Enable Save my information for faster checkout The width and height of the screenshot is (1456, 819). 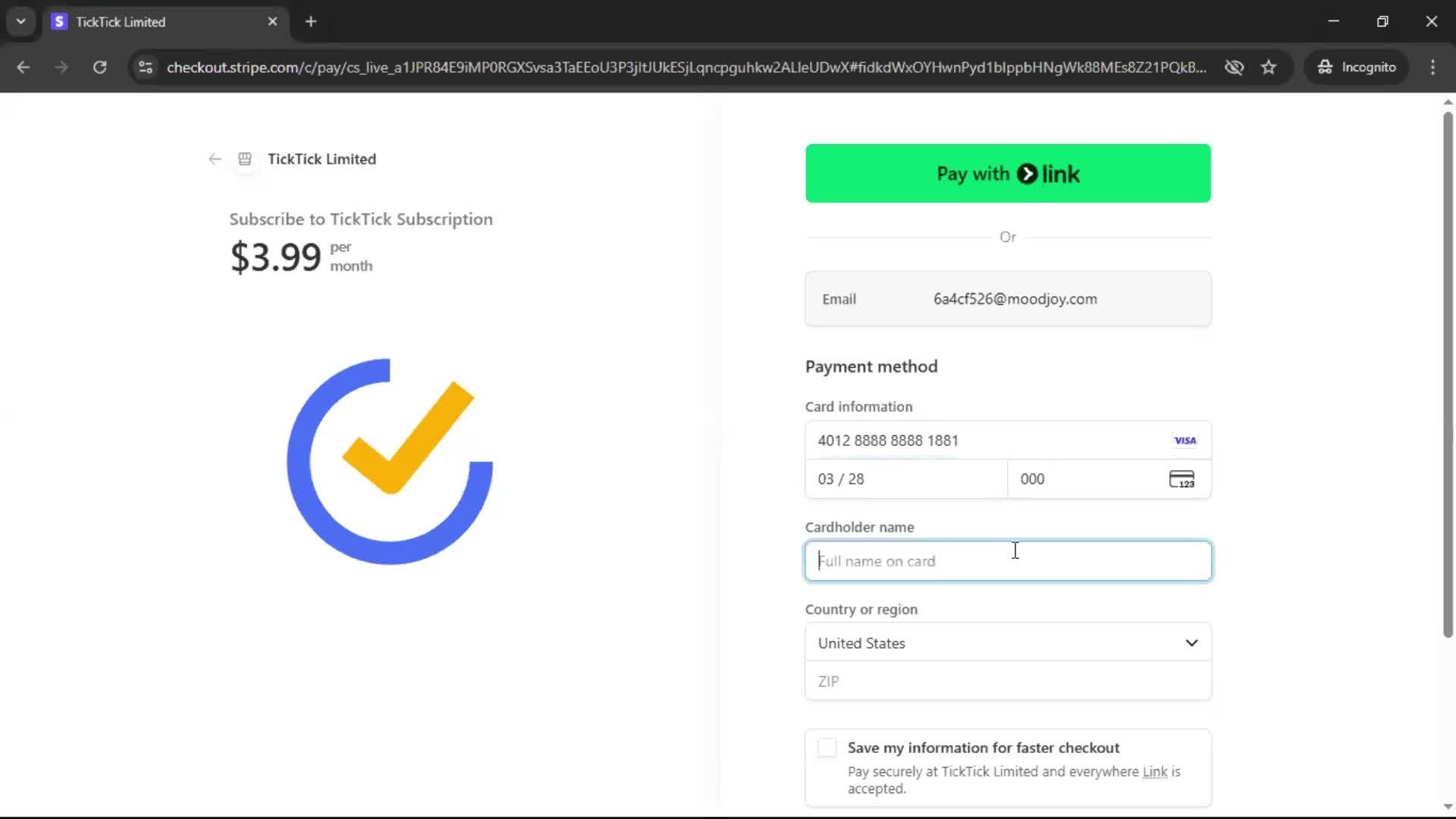pos(827,748)
